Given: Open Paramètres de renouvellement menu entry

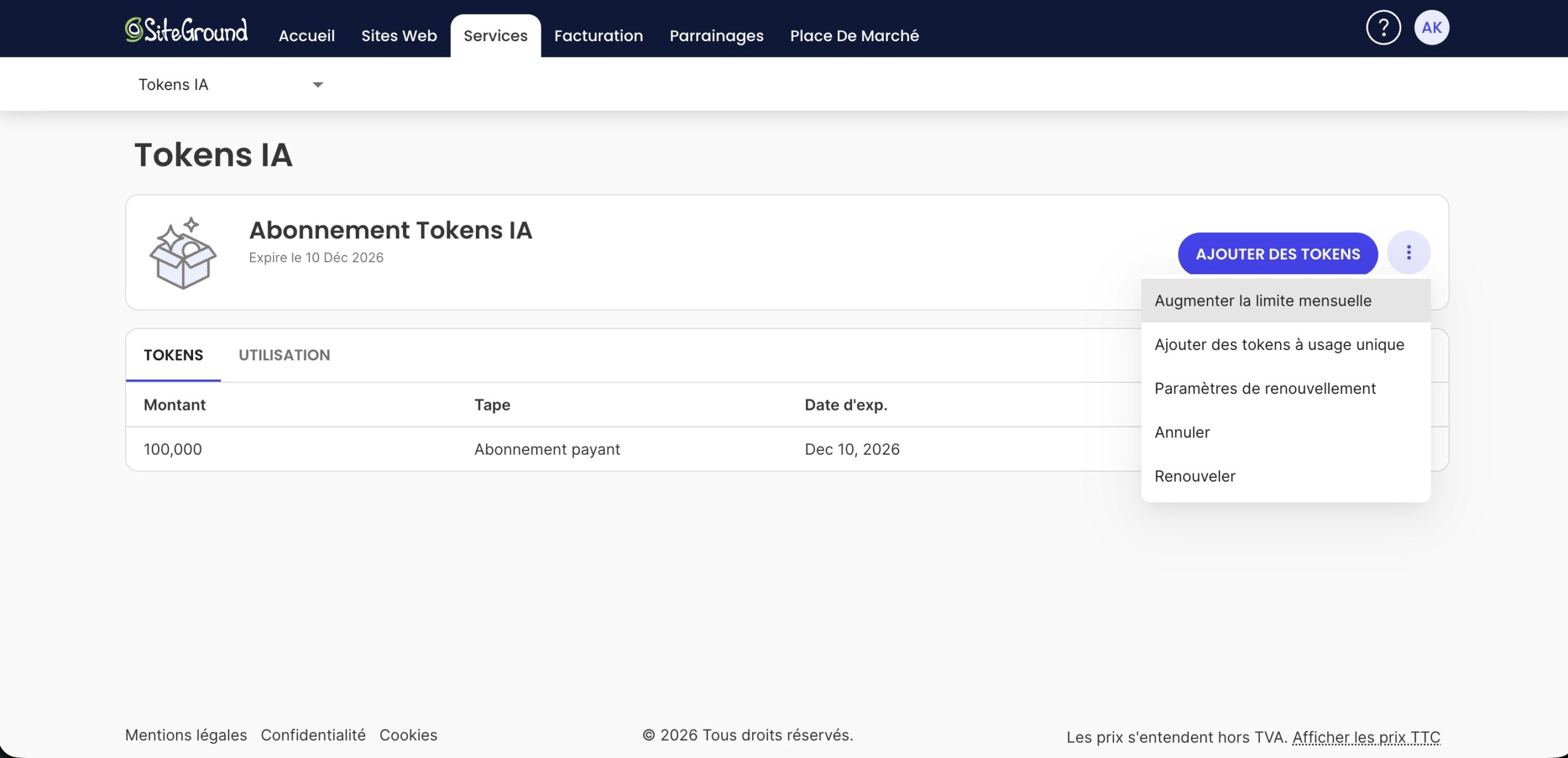Looking at the screenshot, I should click(1286, 388).
